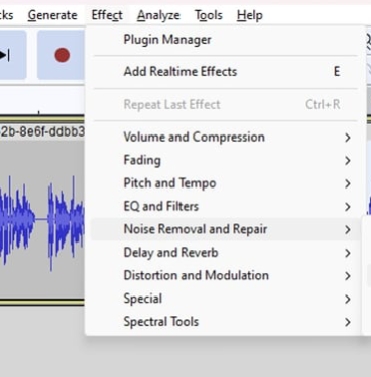Open Pitch and Tempo submenu
371x377 pixels.
click(225, 183)
